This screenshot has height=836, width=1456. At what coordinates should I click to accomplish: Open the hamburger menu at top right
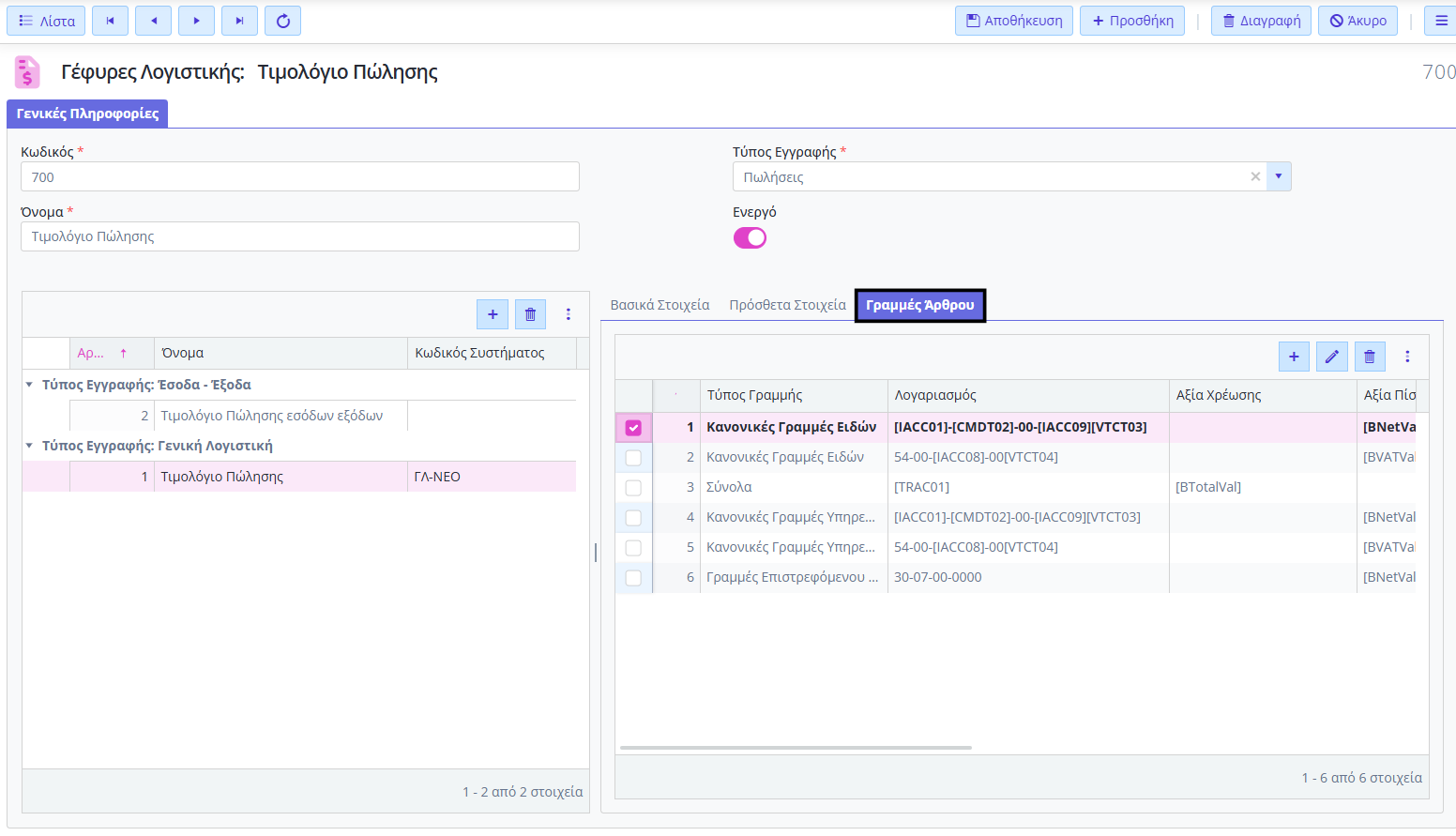tap(1441, 21)
